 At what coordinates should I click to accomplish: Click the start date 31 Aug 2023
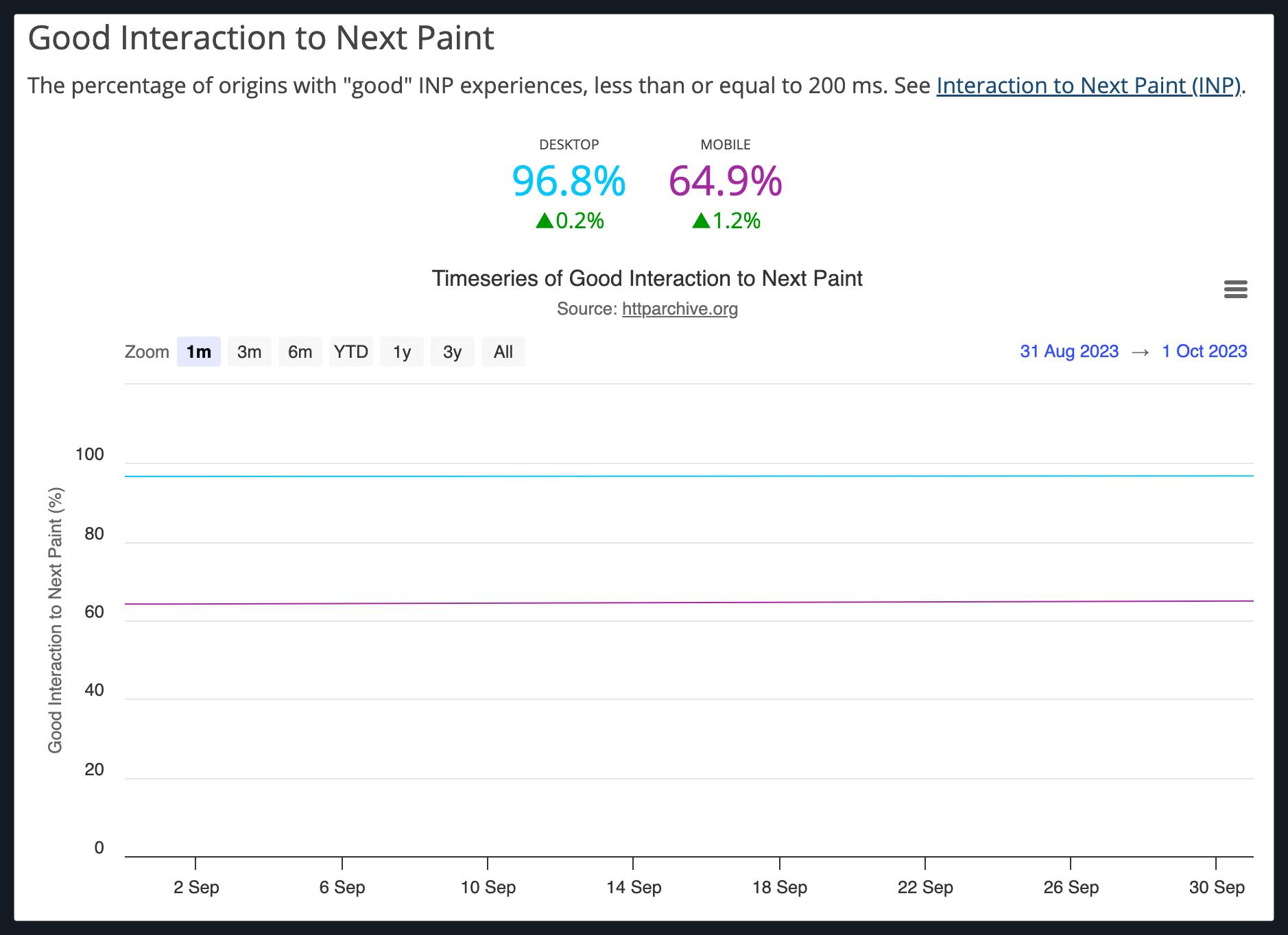point(1069,351)
